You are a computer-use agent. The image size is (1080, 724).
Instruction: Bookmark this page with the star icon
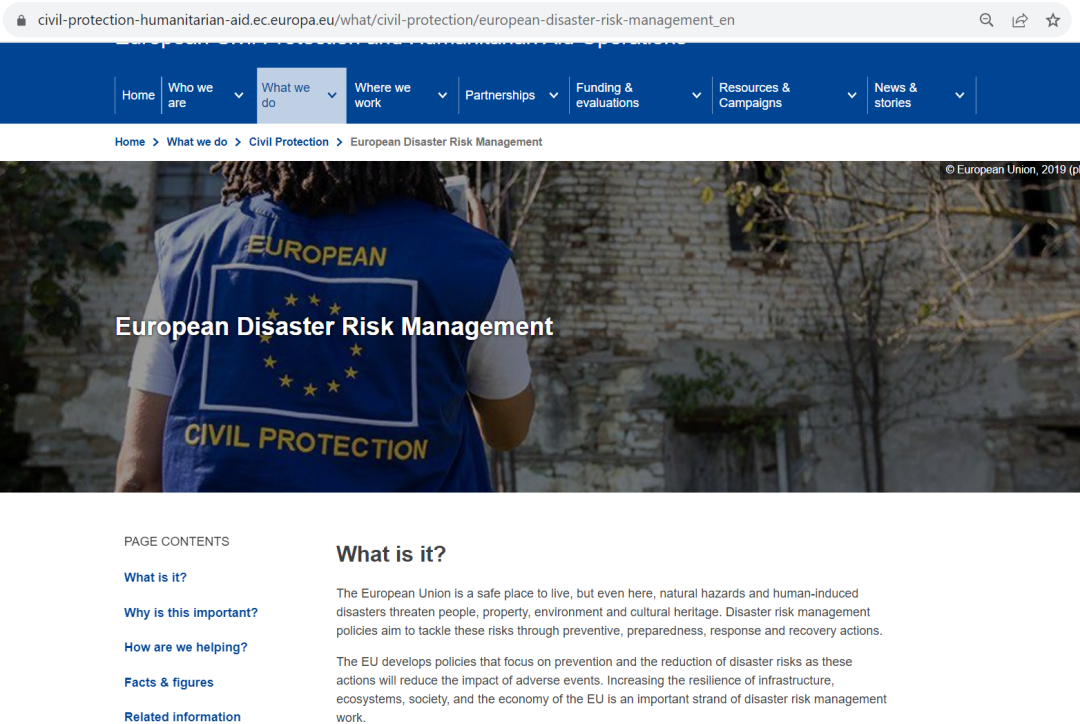tap(1052, 20)
